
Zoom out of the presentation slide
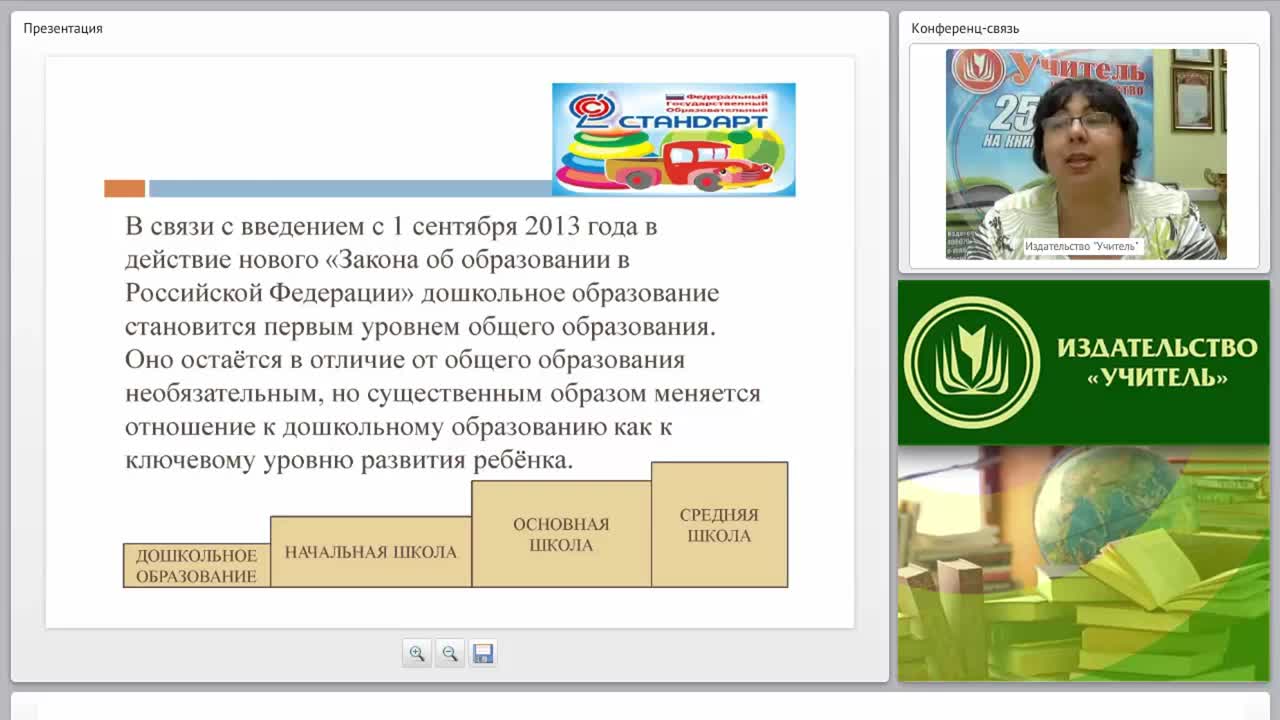[450, 653]
